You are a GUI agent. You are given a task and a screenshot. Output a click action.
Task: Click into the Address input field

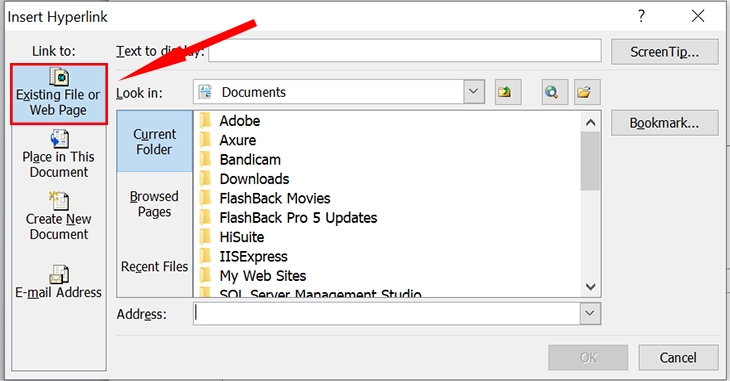coord(387,313)
